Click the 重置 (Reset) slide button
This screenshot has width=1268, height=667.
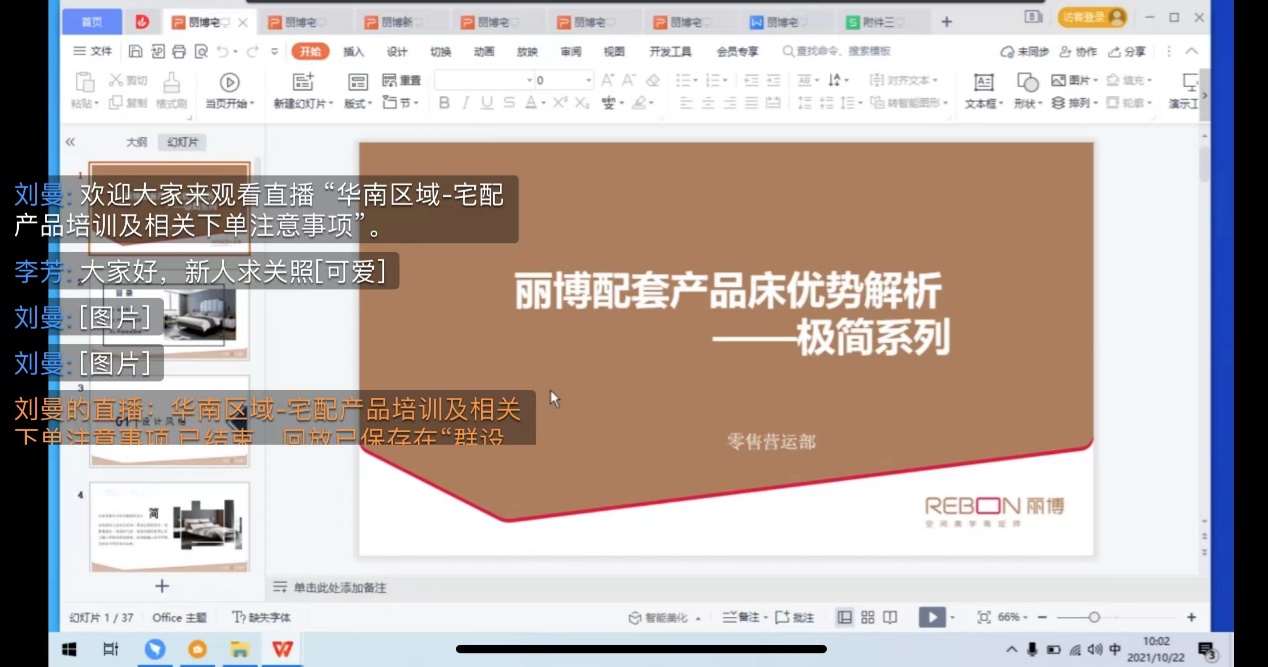pyautogui.click(x=402, y=80)
